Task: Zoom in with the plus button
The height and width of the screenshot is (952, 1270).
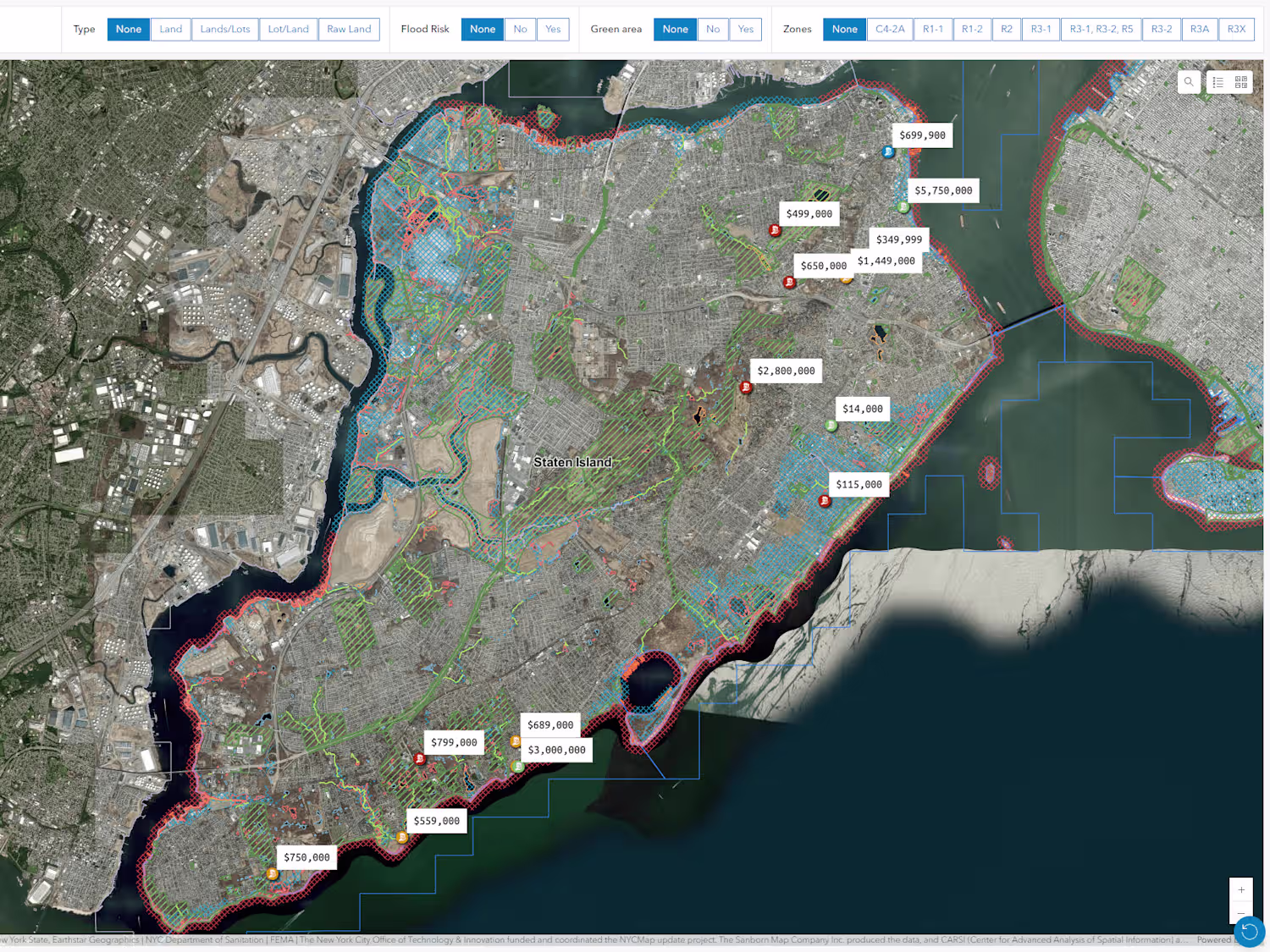Action: pyautogui.click(x=1241, y=890)
